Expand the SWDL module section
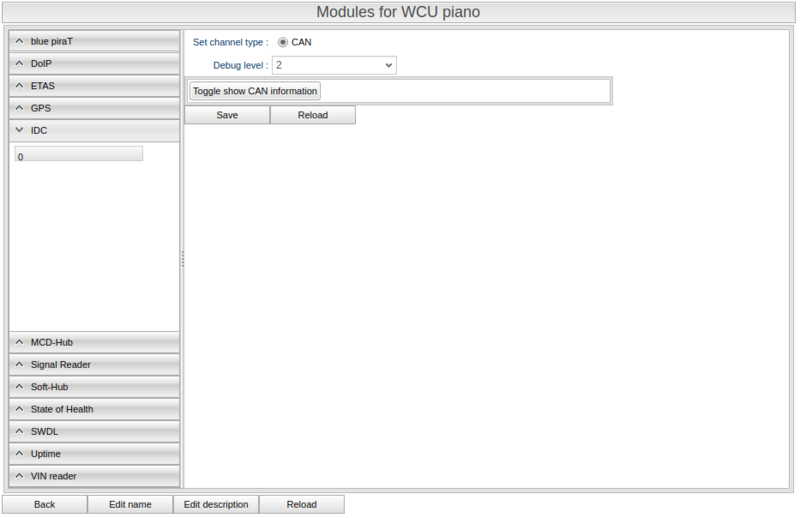This screenshot has width=800, height=518. click(x=94, y=431)
